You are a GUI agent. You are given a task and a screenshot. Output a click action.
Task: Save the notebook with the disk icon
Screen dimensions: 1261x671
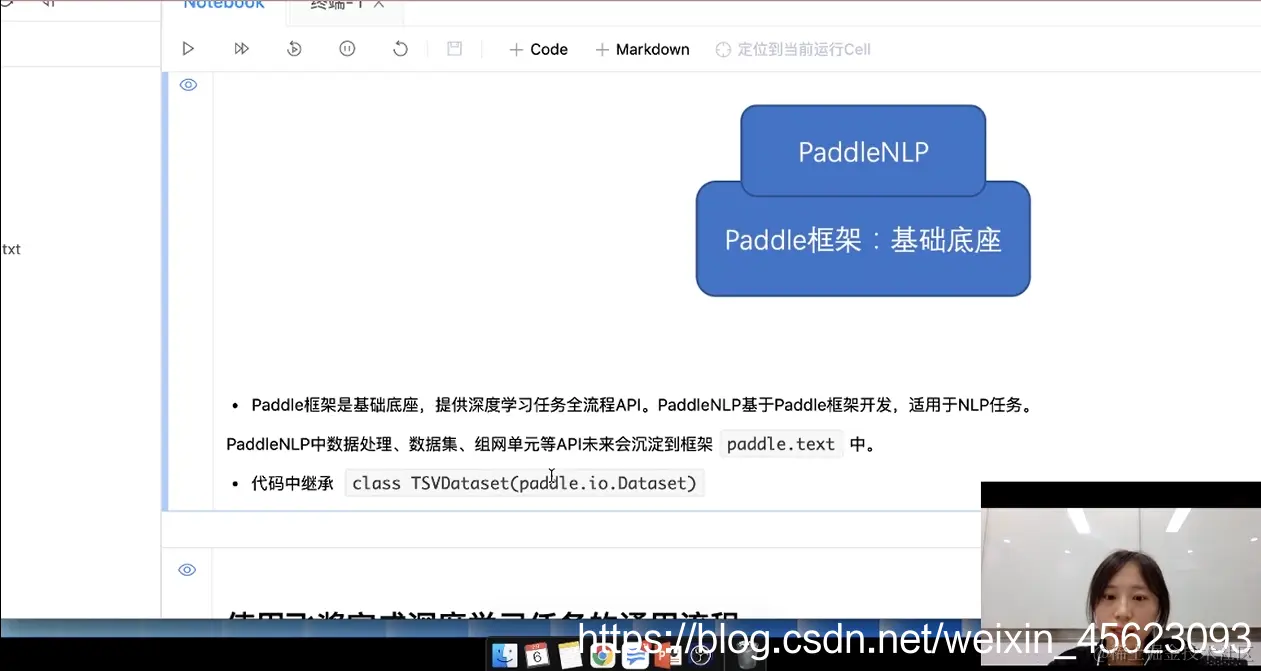pos(454,47)
